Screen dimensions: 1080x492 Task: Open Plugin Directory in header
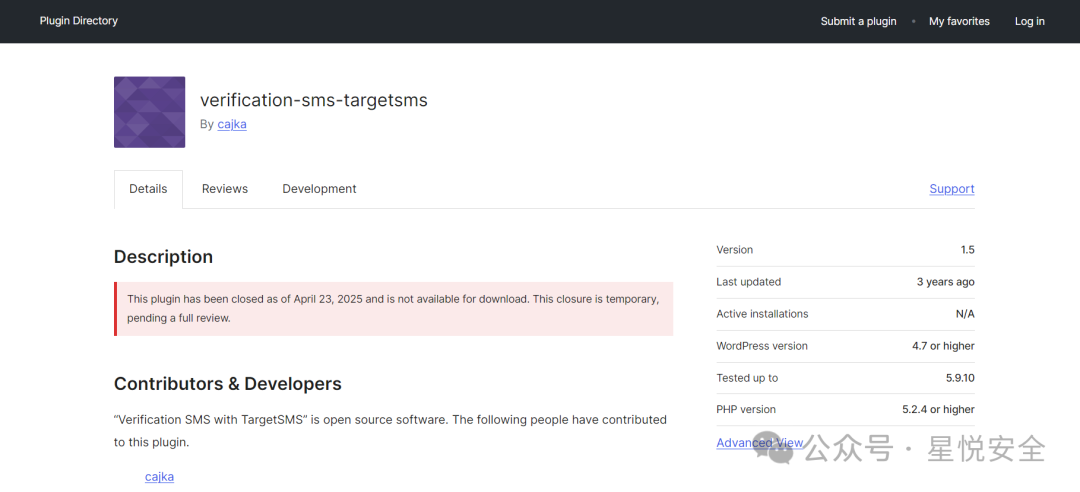click(x=79, y=21)
